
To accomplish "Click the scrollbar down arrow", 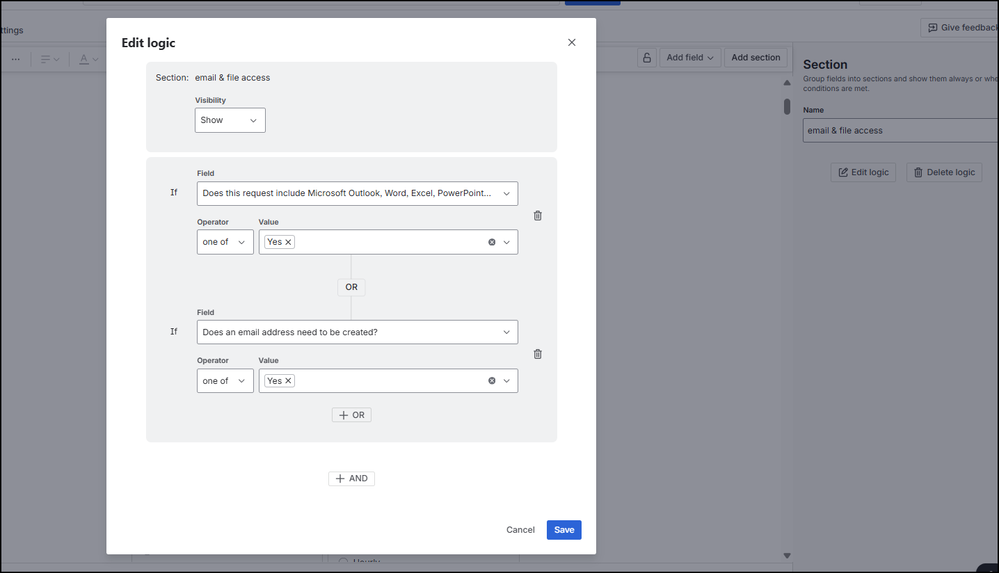I will (787, 556).
